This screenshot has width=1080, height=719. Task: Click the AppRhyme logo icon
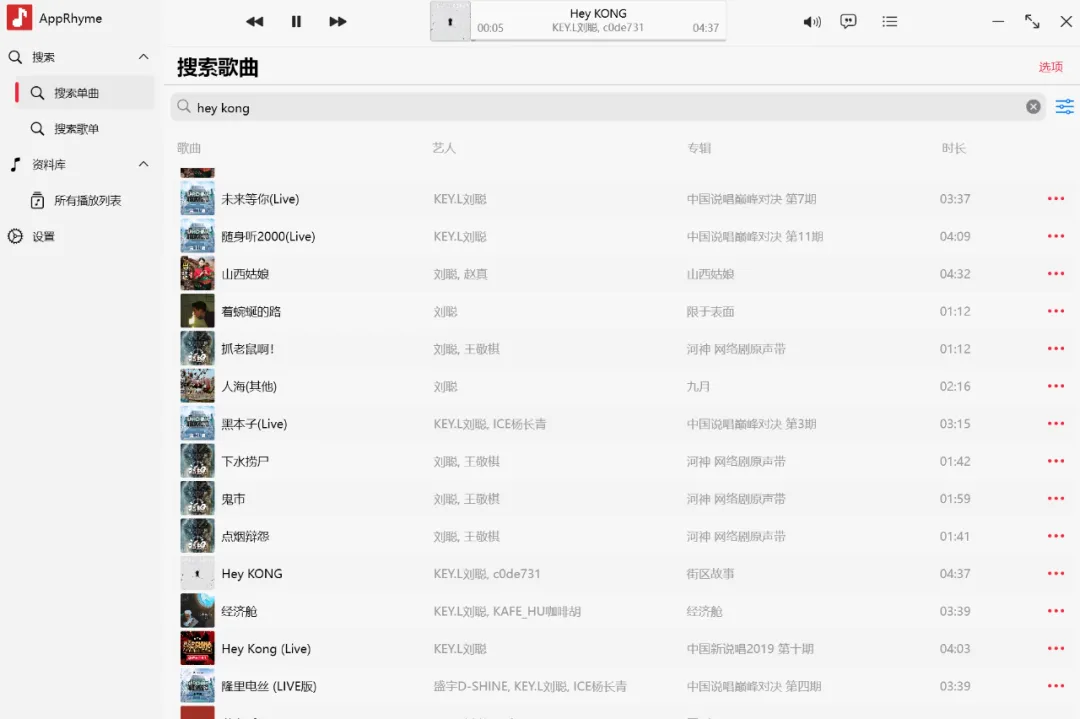coord(19,18)
